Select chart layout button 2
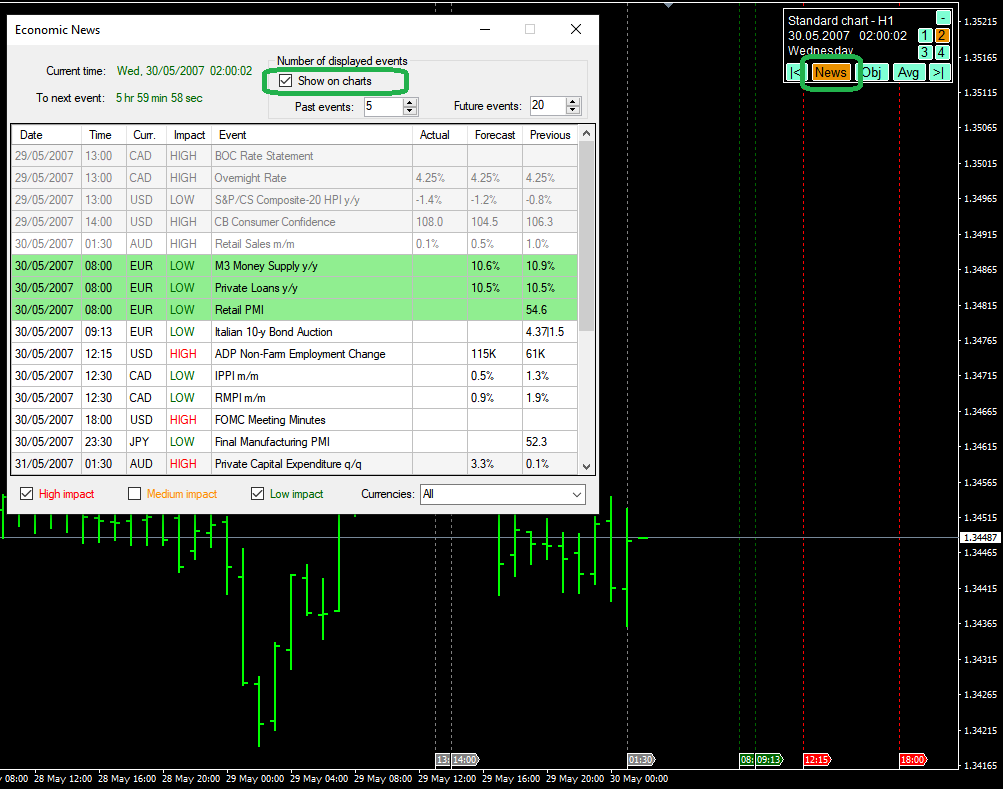 point(942,36)
